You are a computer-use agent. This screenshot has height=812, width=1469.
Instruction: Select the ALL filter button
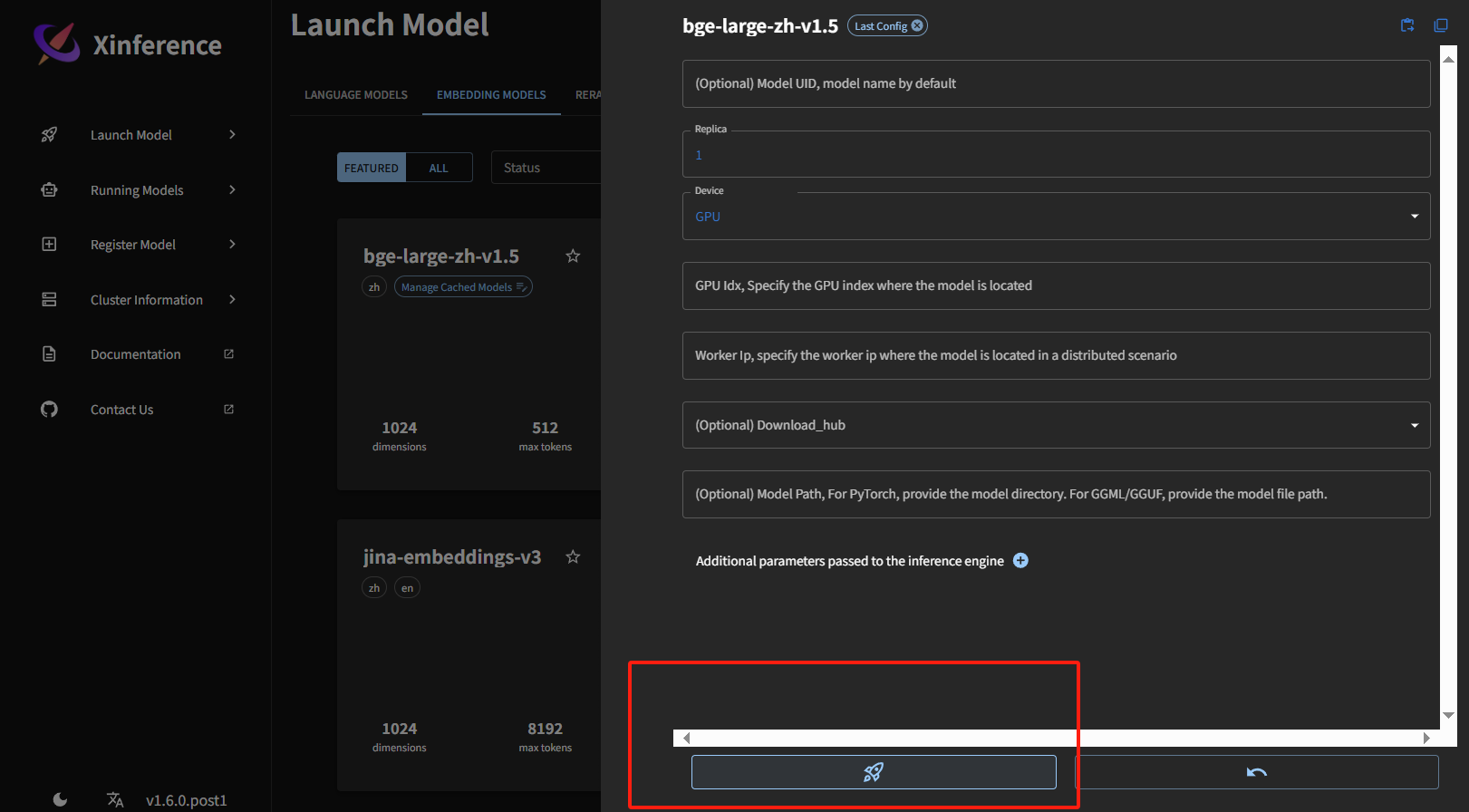click(439, 168)
